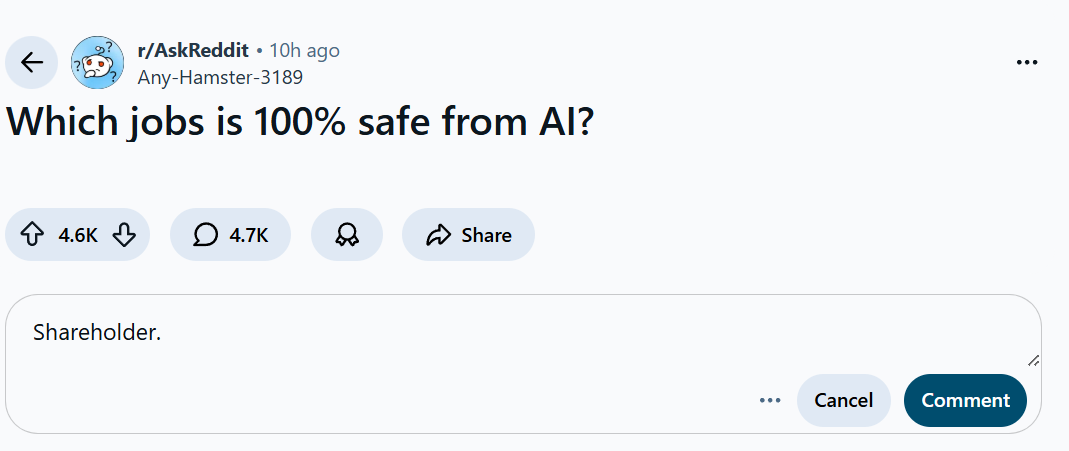
Task: Click the speech bubble comments icon
Action: [205, 235]
